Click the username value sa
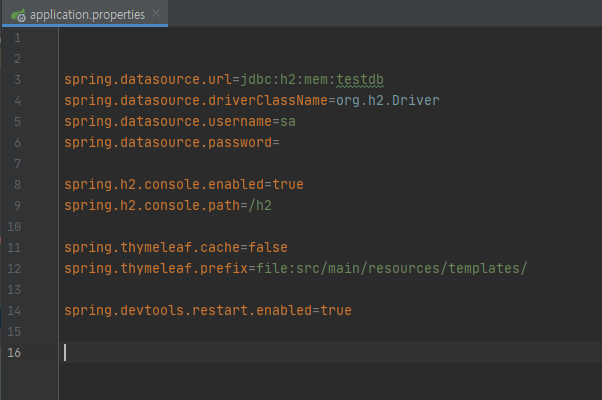Image resolution: width=602 pixels, height=400 pixels. [x=288, y=122]
